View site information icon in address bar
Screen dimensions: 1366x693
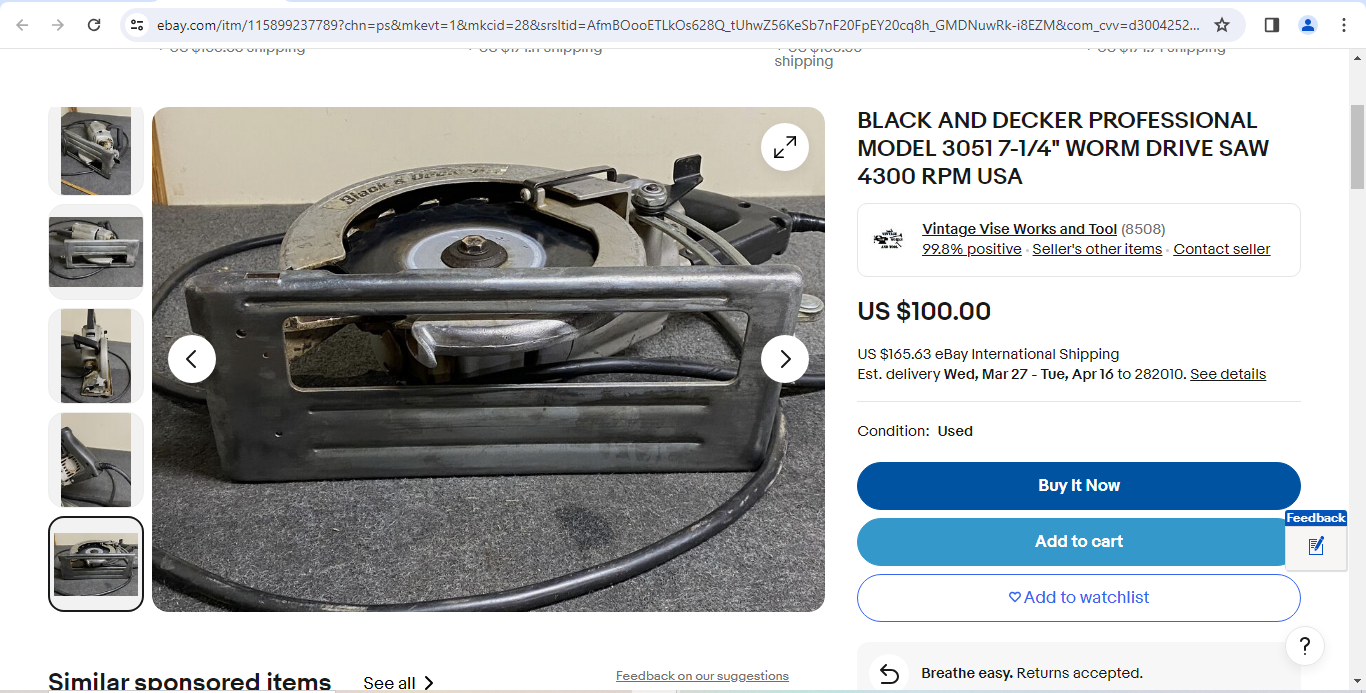pos(137,25)
